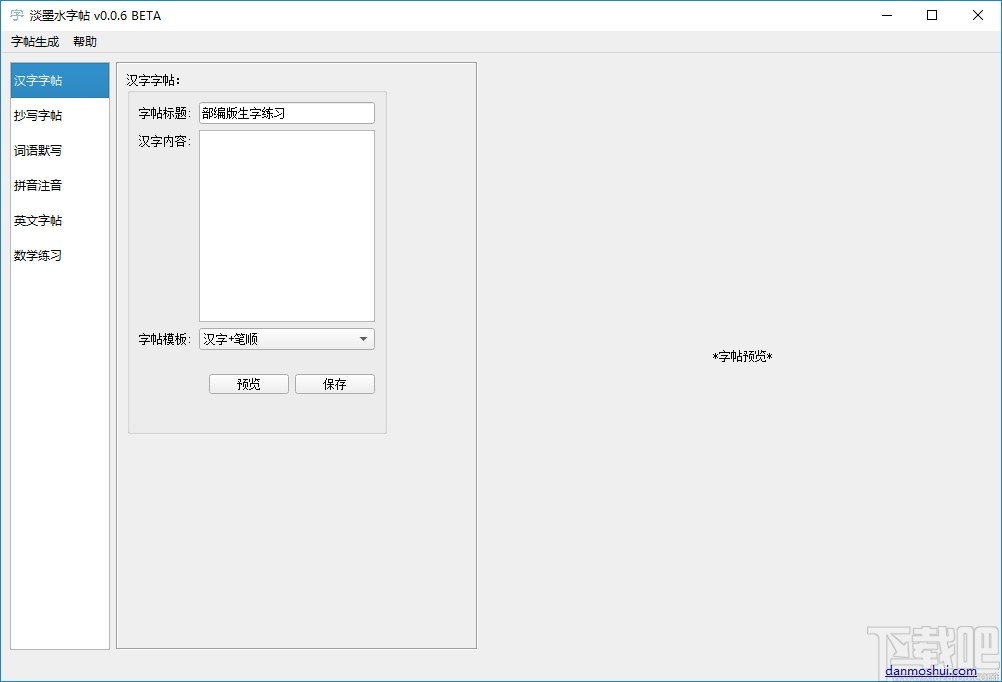Focus the 汉字内容 text area
This screenshot has width=1002, height=682.
coord(287,226)
